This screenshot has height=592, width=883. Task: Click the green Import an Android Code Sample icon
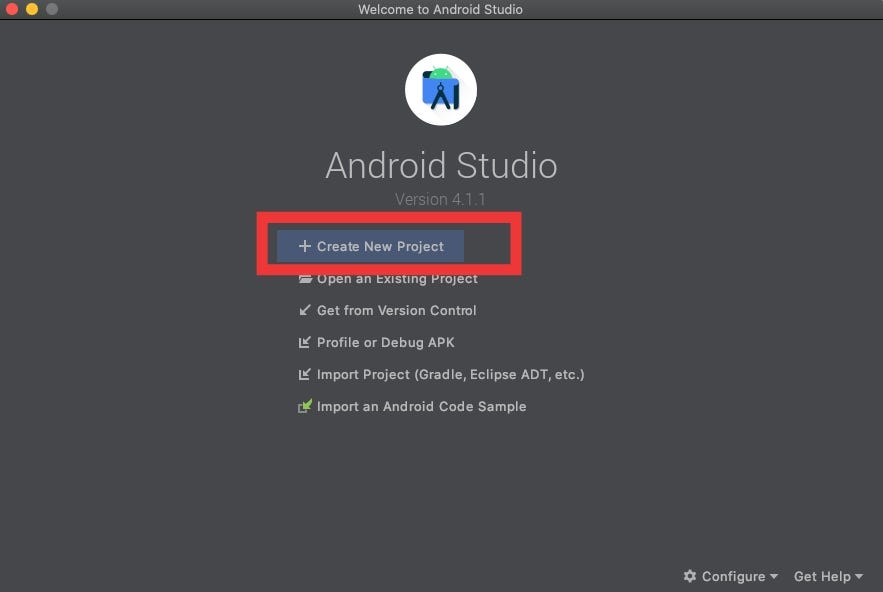tap(305, 406)
